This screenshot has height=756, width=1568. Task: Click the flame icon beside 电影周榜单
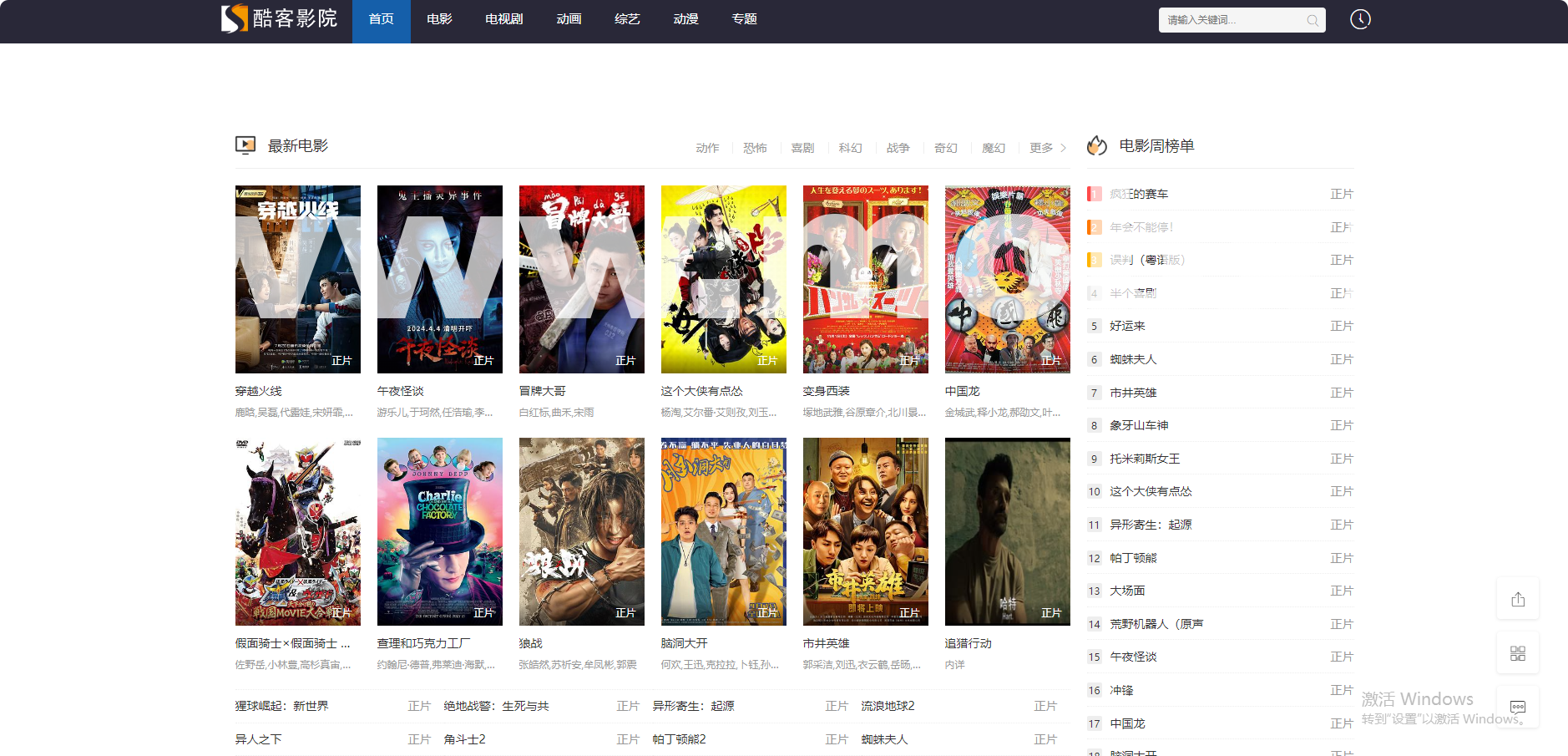point(1097,145)
